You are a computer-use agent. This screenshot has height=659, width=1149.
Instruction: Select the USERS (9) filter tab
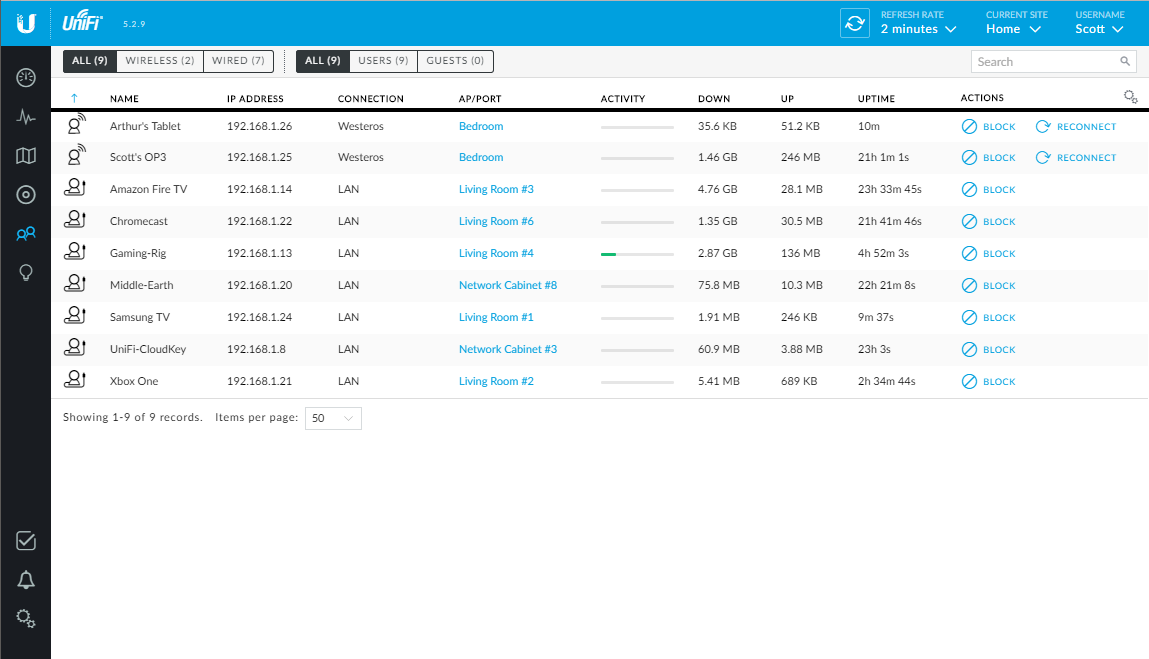(383, 61)
